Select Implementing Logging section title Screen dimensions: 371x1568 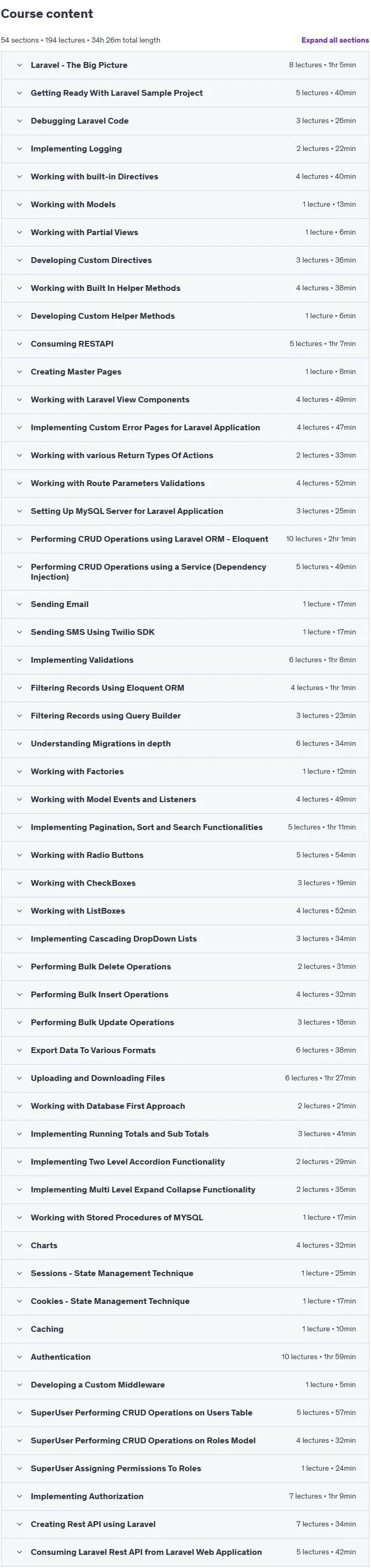76,148
